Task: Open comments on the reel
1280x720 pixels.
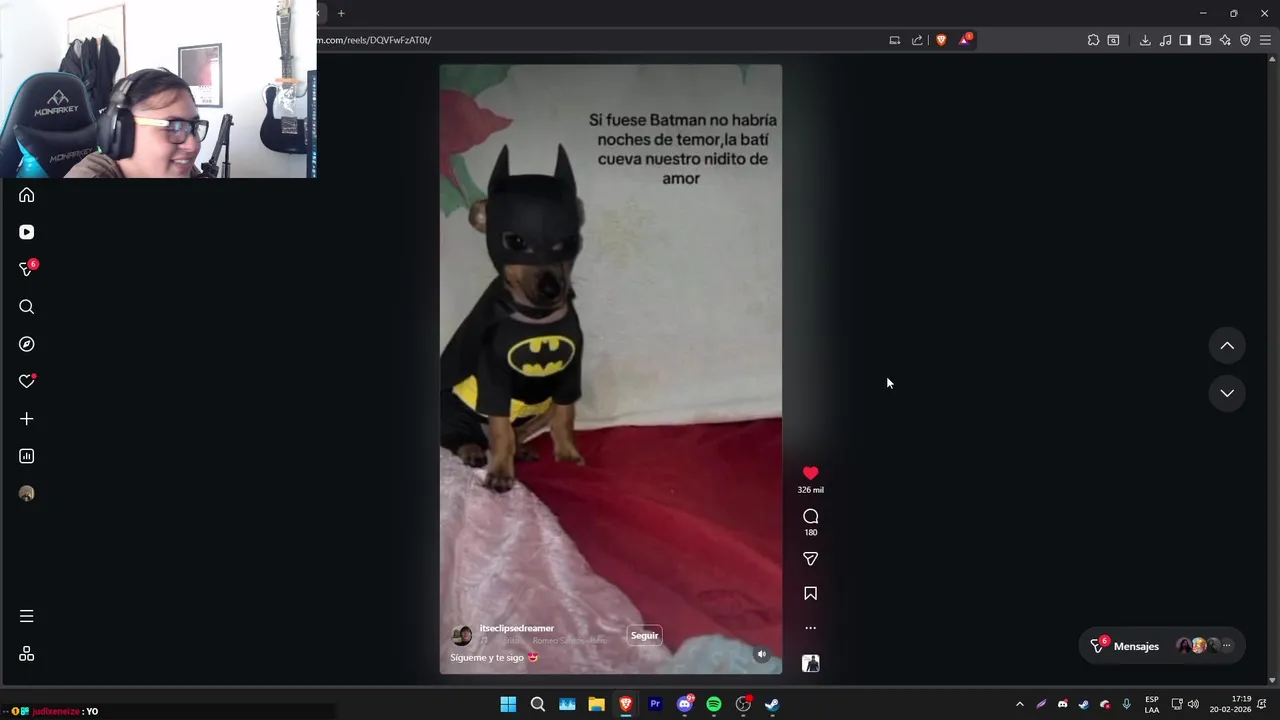Action: pos(811,516)
